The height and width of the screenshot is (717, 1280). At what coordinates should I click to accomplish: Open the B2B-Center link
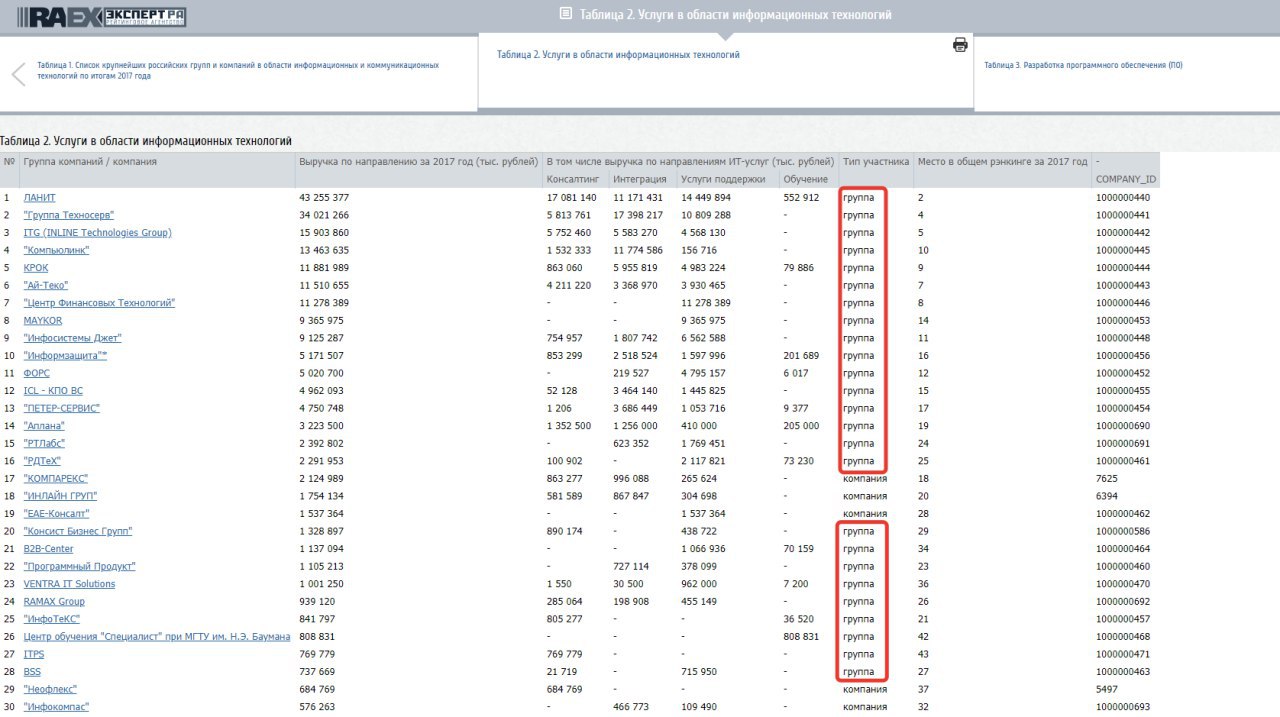pyautogui.click(x=48, y=549)
